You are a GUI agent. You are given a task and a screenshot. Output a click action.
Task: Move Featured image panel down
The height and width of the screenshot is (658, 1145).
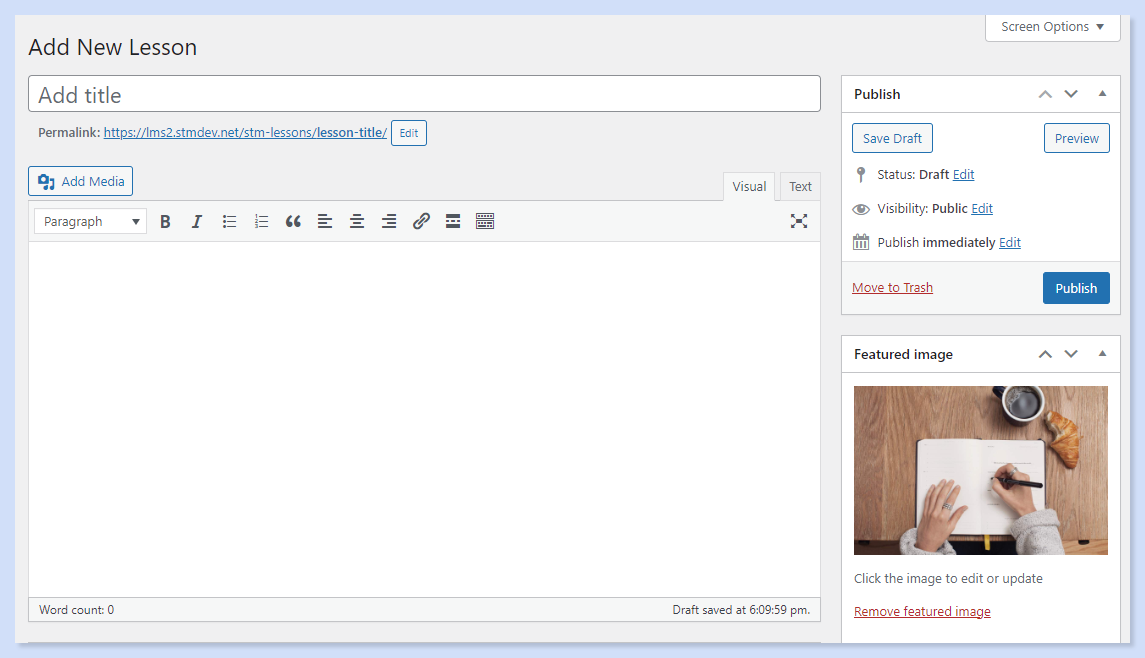point(1071,354)
